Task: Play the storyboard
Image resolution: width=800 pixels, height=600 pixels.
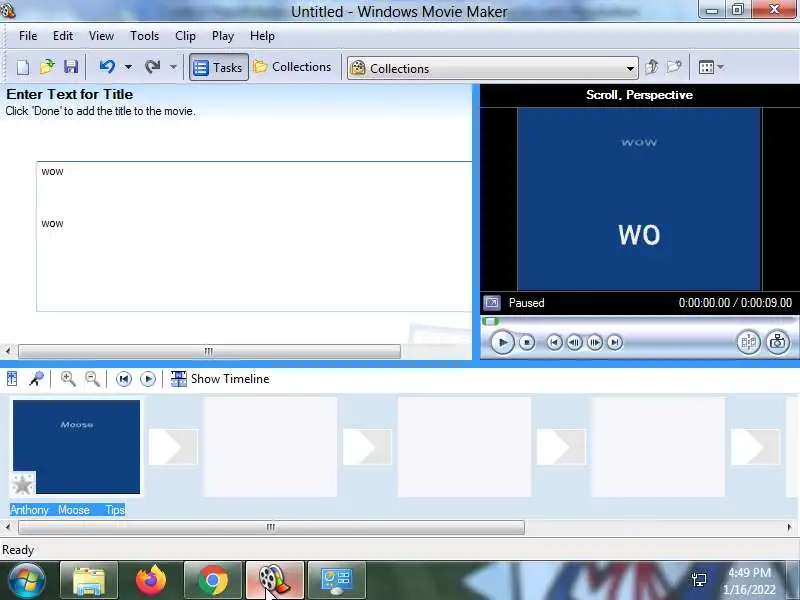Action: click(147, 379)
